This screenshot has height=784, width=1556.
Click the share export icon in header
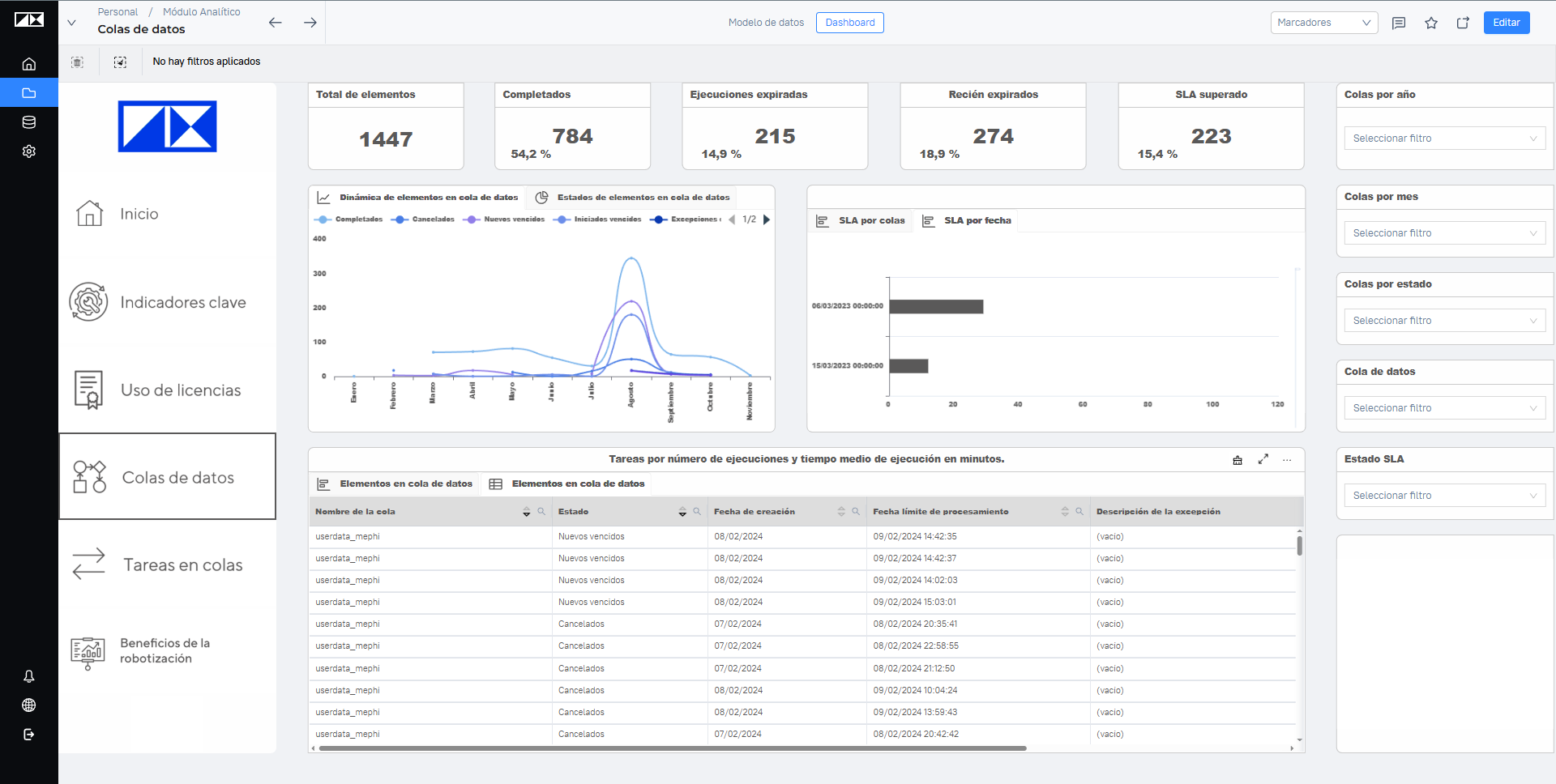pyautogui.click(x=1463, y=23)
